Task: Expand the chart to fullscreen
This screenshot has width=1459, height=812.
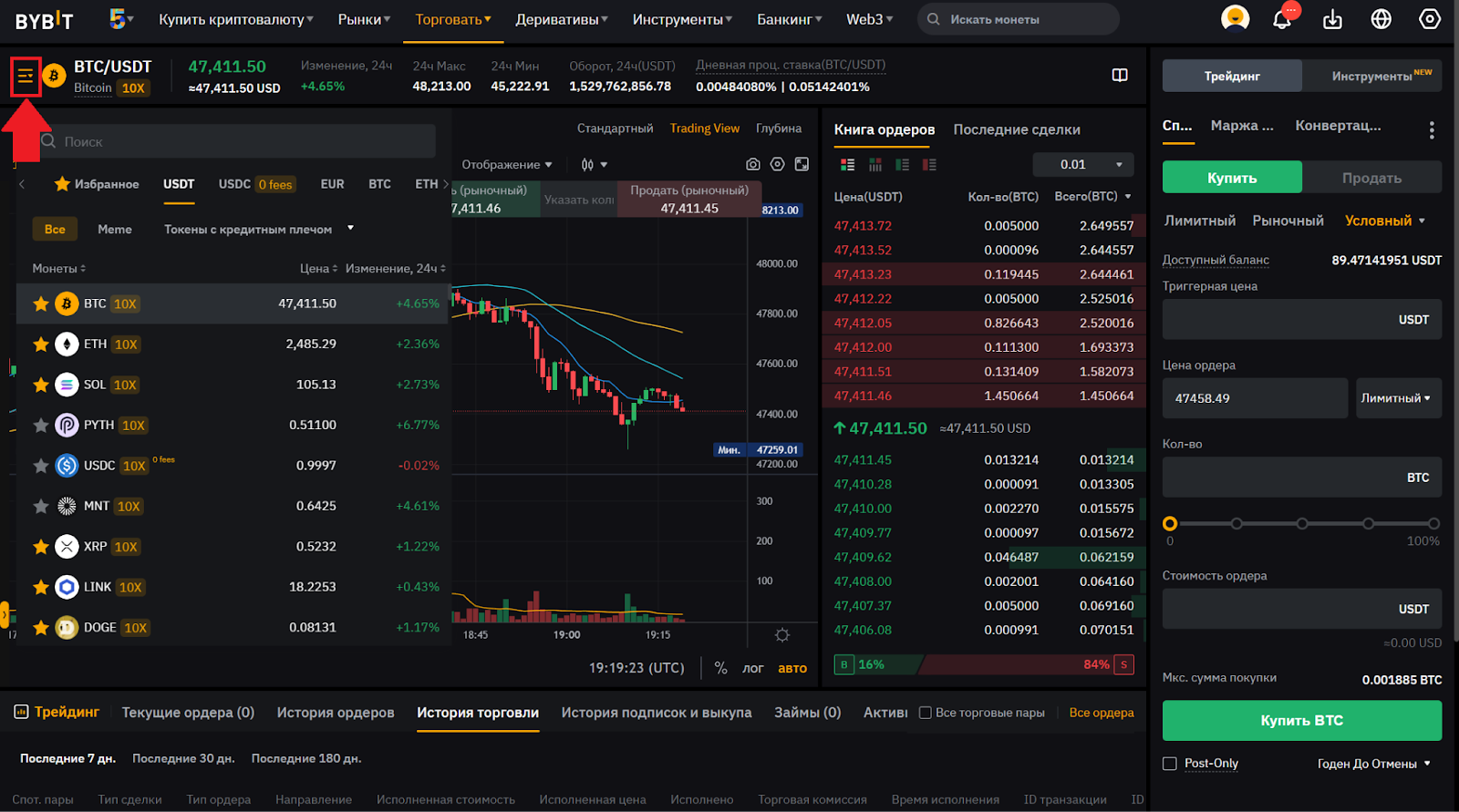Action: point(802,164)
